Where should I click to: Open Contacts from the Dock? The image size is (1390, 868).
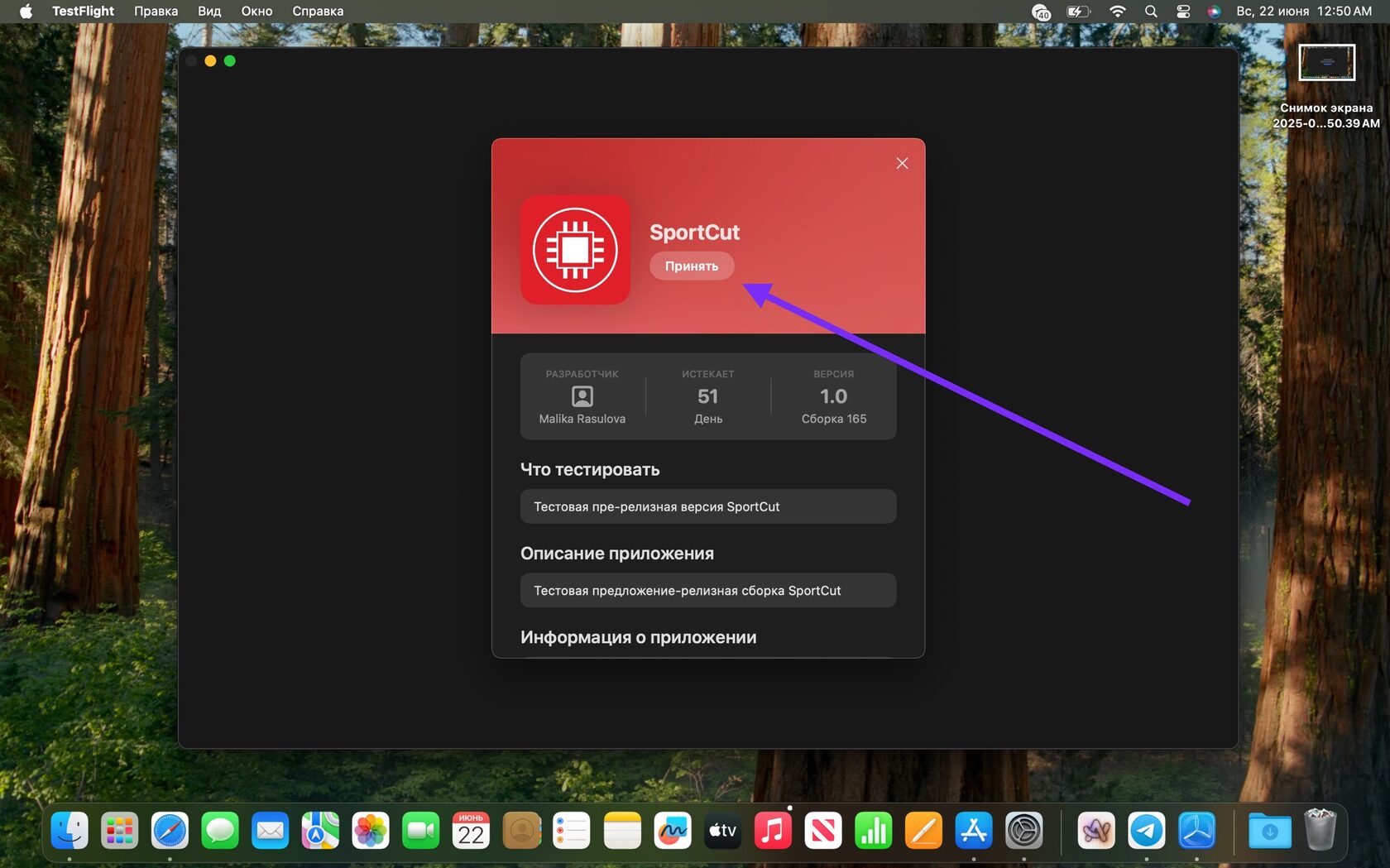[x=521, y=830]
